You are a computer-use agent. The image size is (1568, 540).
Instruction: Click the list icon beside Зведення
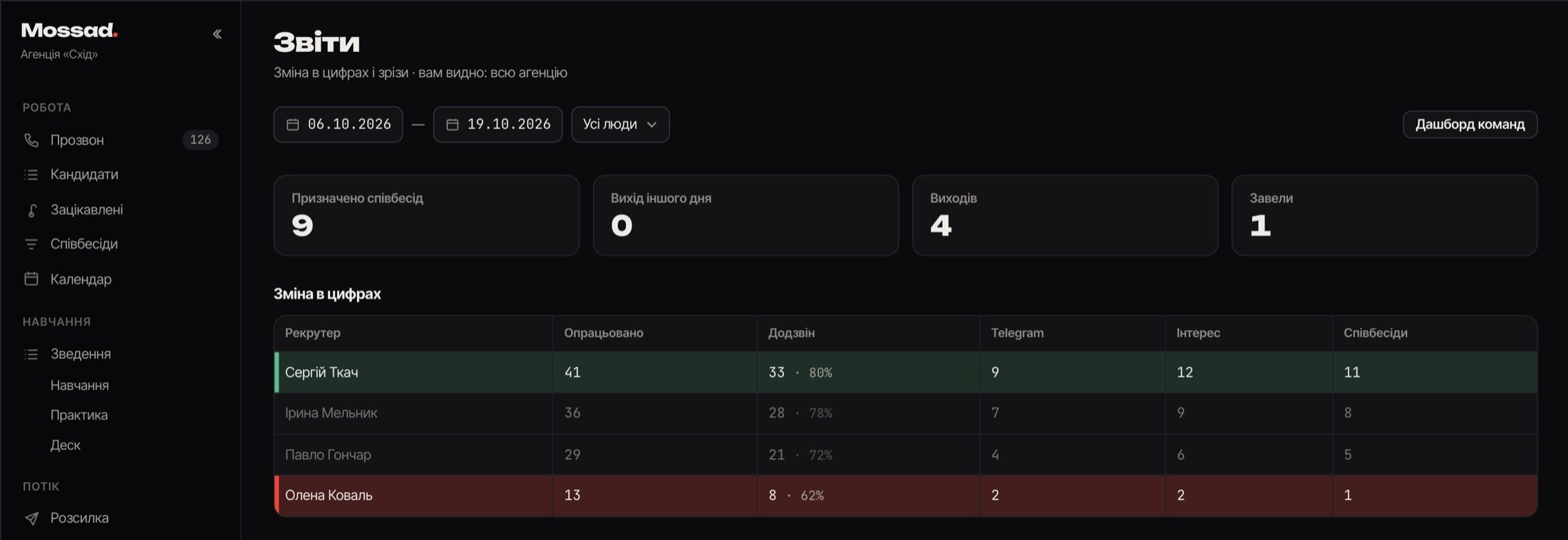point(31,354)
